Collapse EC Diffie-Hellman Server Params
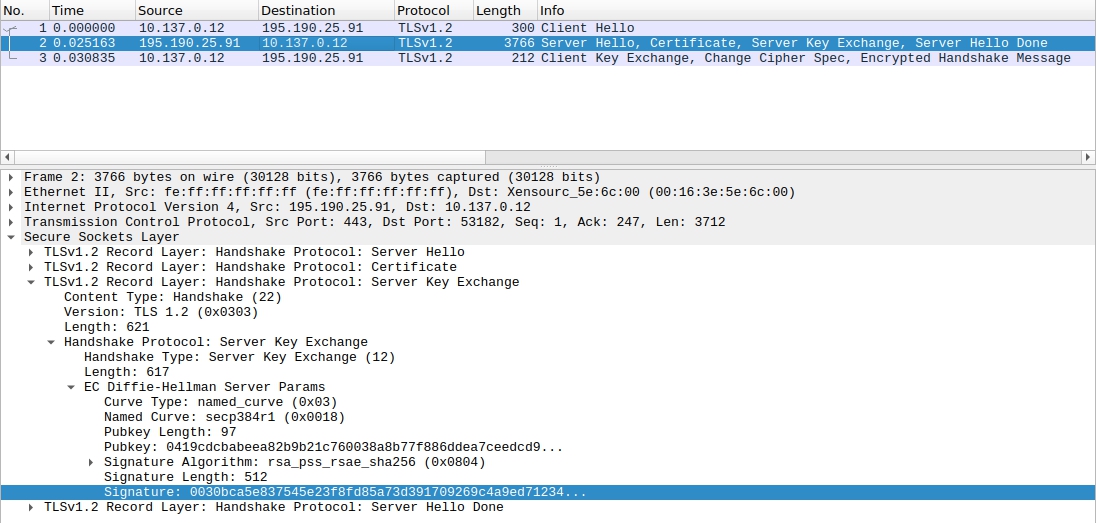 point(71,387)
